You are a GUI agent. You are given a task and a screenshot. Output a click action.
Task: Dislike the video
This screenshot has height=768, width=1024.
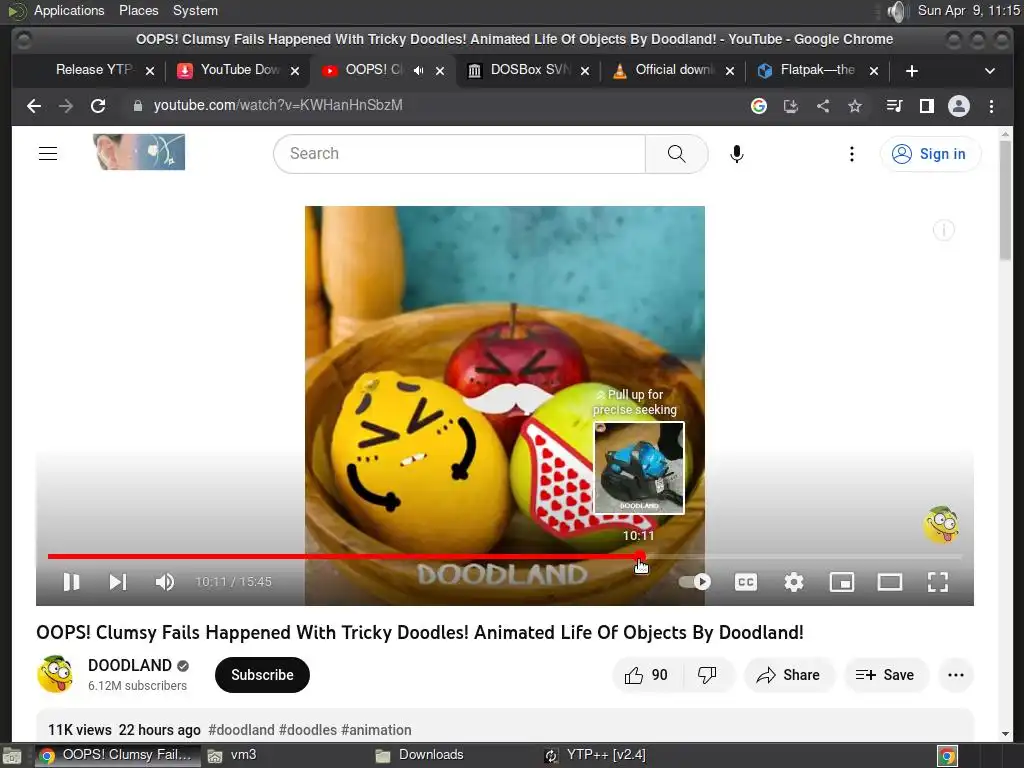(707, 675)
